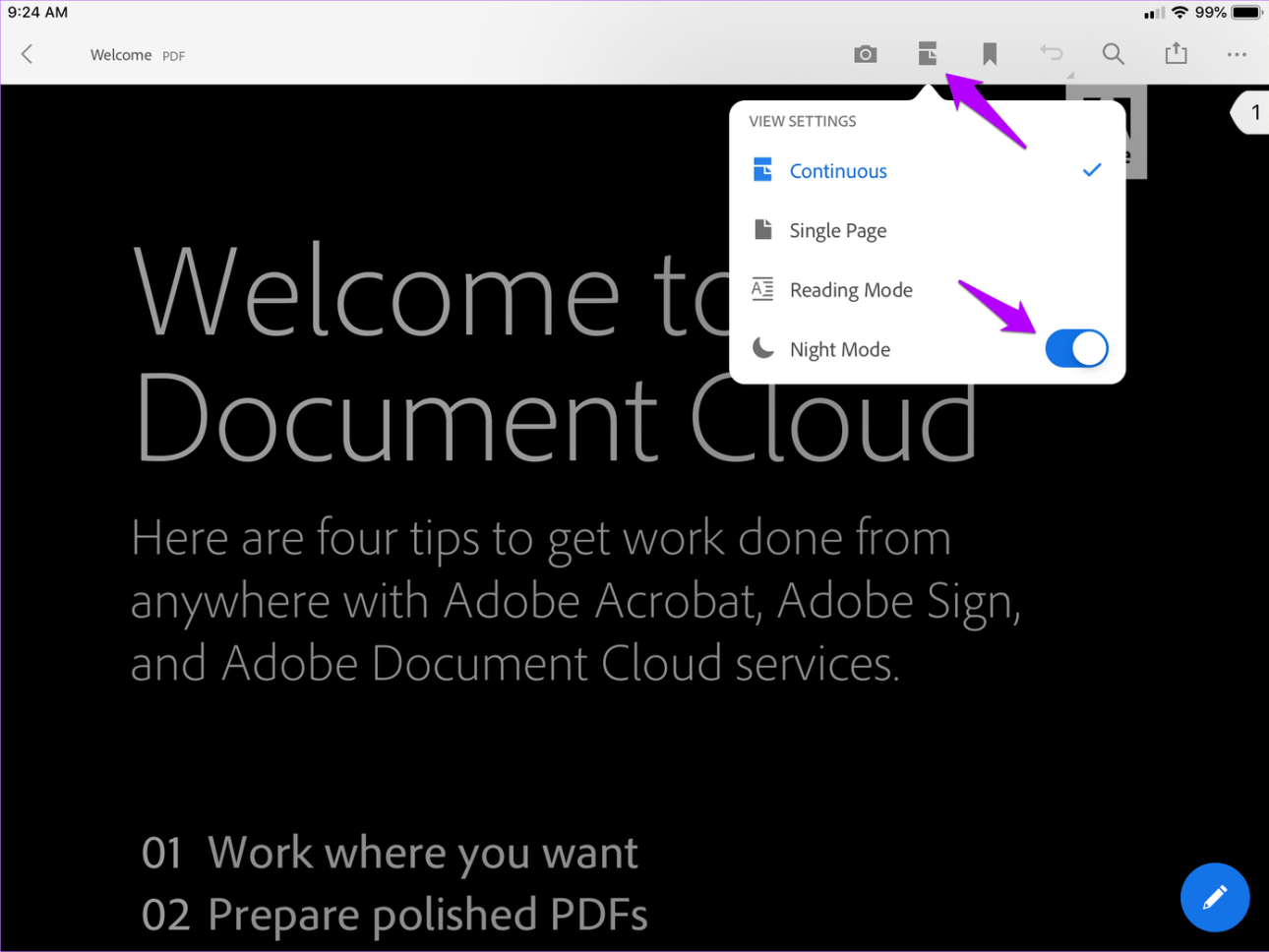Image resolution: width=1269 pixels, height=952 pixels.
Task: Click the Single Page document icon
Action: (762, 230)
